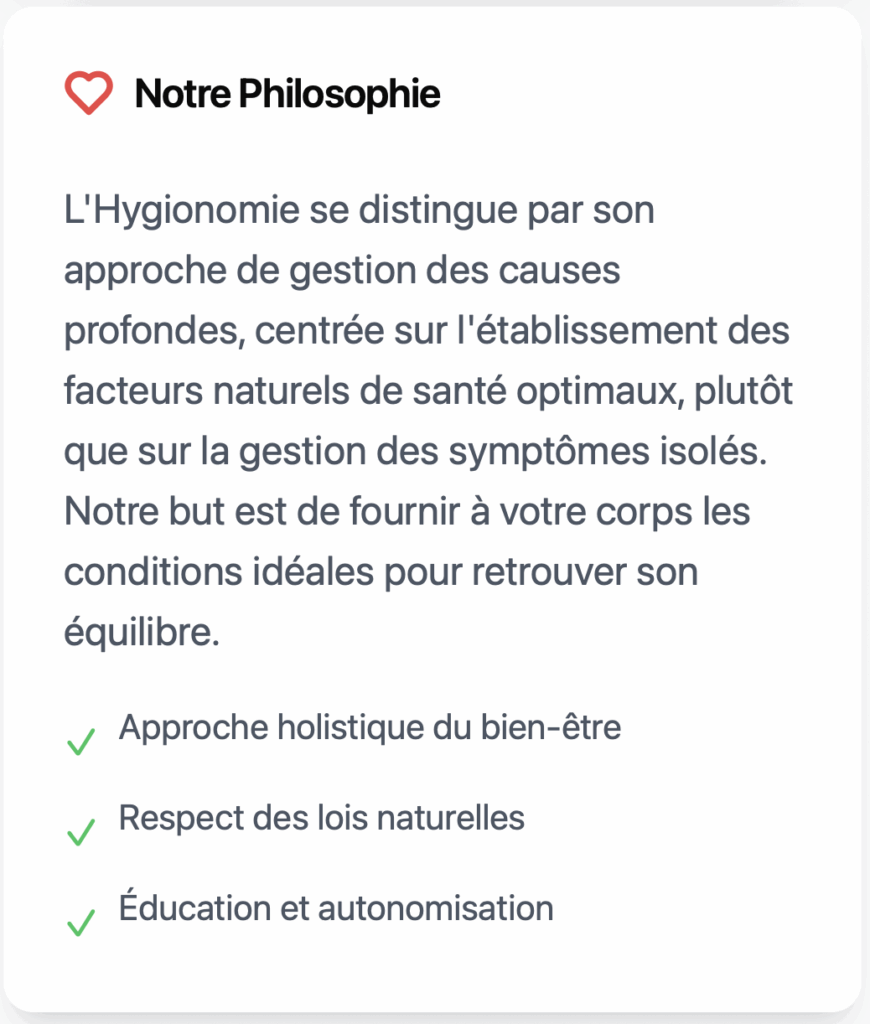Select the Notre Philosophie heading

[x=287, y=95]
